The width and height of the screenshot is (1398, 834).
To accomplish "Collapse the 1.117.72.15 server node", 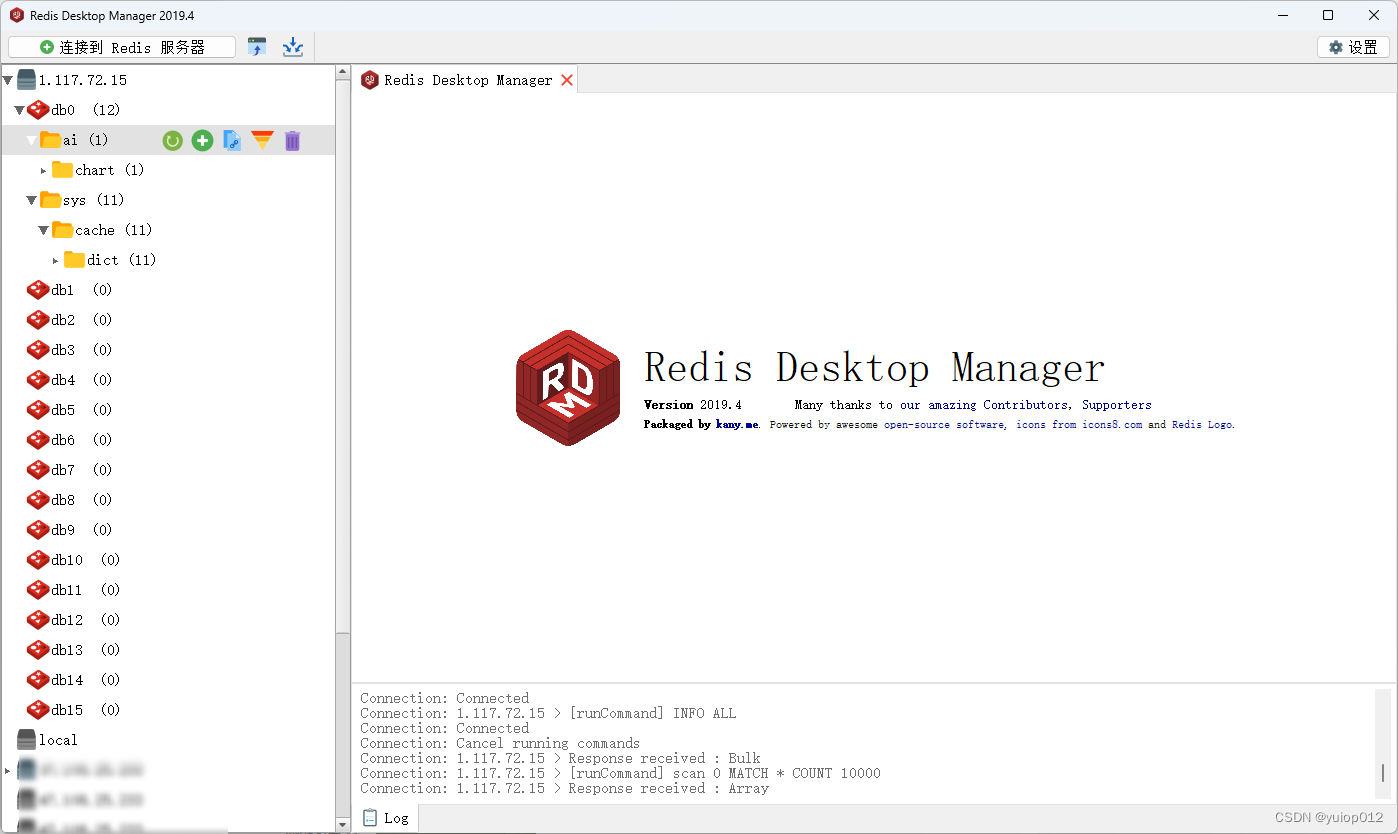I will pos(8,80).
